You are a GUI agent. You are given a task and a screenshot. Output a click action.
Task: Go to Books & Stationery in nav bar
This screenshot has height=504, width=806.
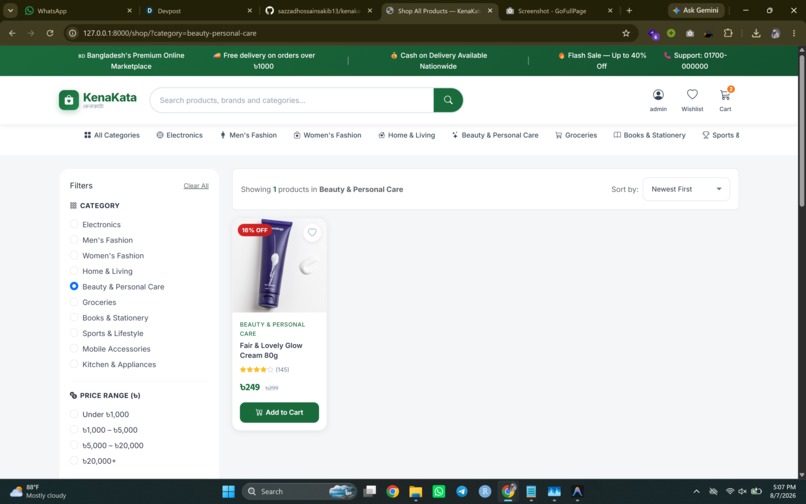(649, 135)
